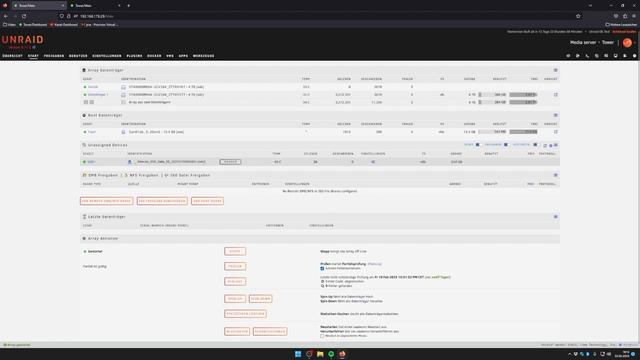Image resolution: width=640 pixels, height=360 pixels.
Task: Open the WERKZEUGE menu item
Action: (203, 56)
